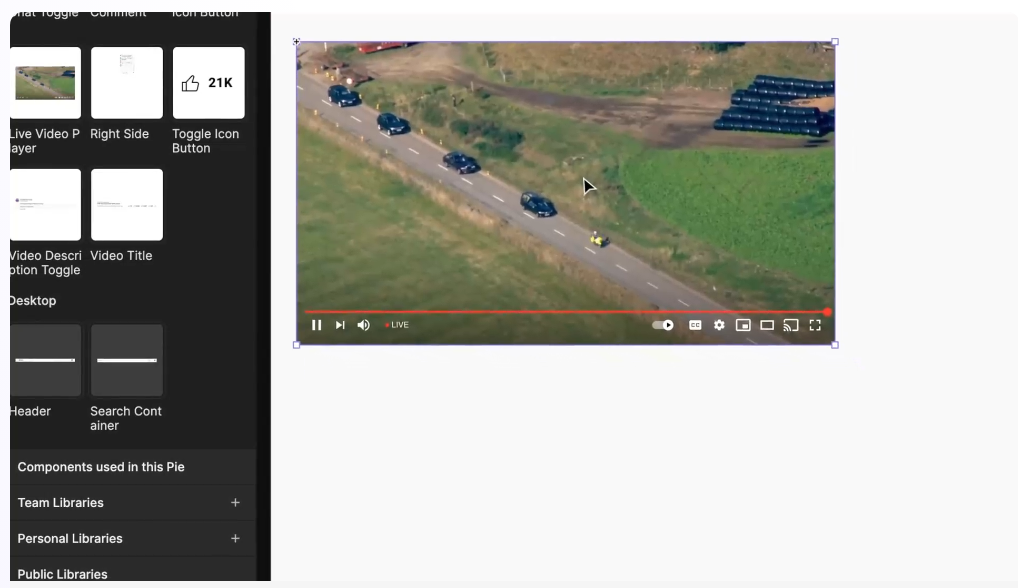The width and height of the screenshot is (1018, 588).
Task: Select the Search Container component thumbnail
Action: 127,360
